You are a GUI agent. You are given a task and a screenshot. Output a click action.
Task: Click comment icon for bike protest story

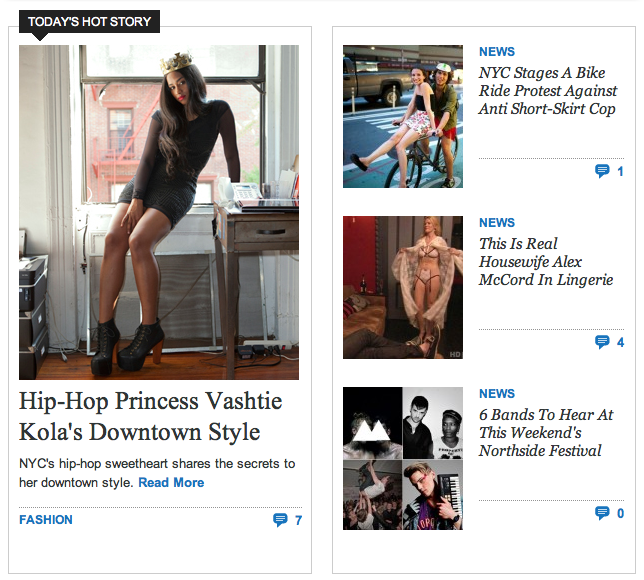pyautogui.click(x=602, y=171)
